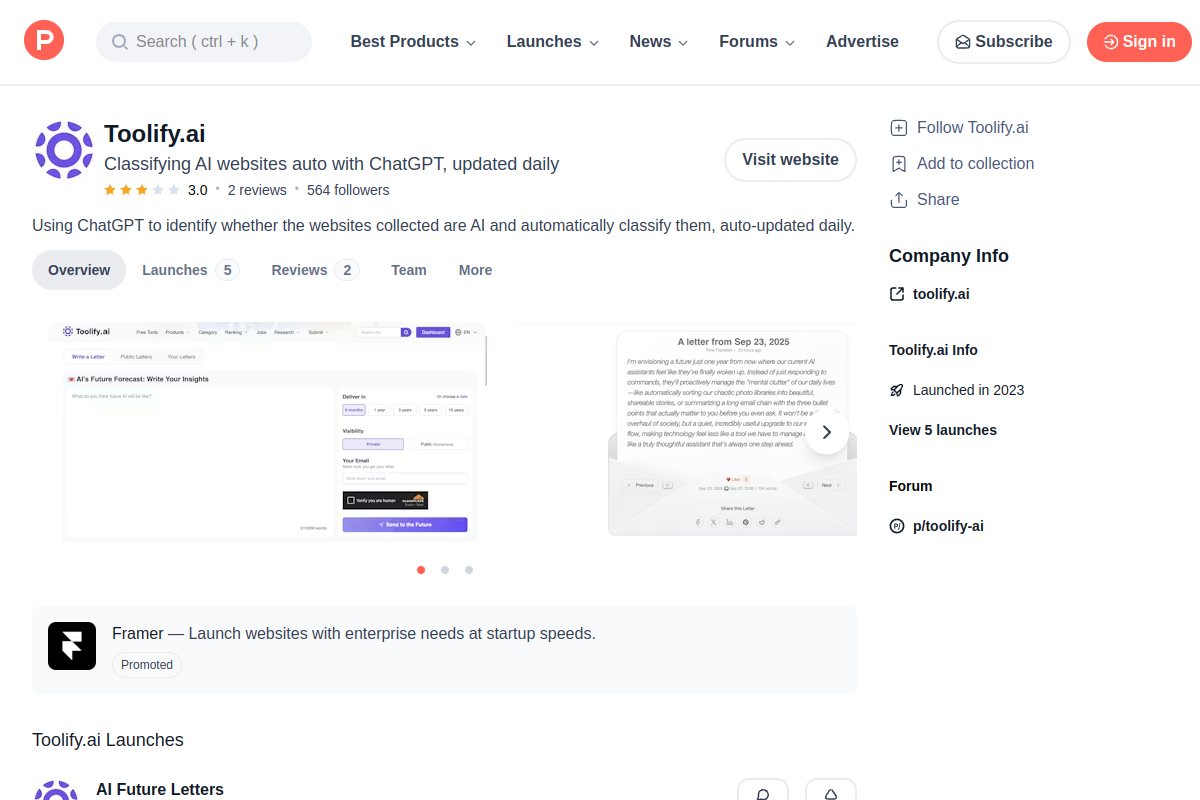Upvote AI Future Letters with the upvote icon
The image size is (1200, 800).
831,793
